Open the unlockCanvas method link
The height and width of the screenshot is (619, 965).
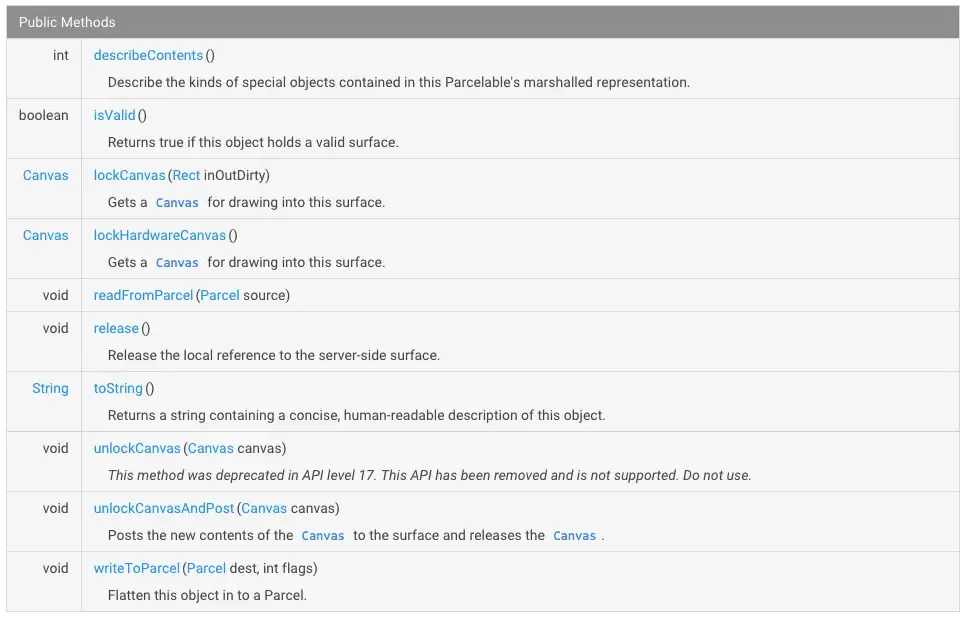pos(137,448)
